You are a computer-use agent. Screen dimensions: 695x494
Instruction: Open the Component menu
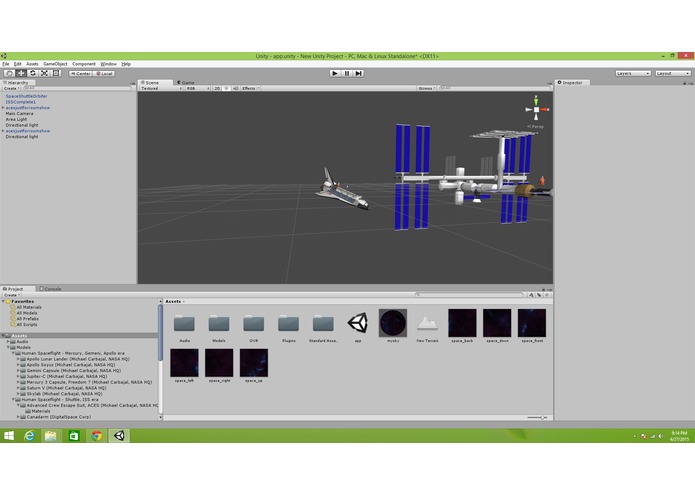pyautogui.click(x=84, y=64)
